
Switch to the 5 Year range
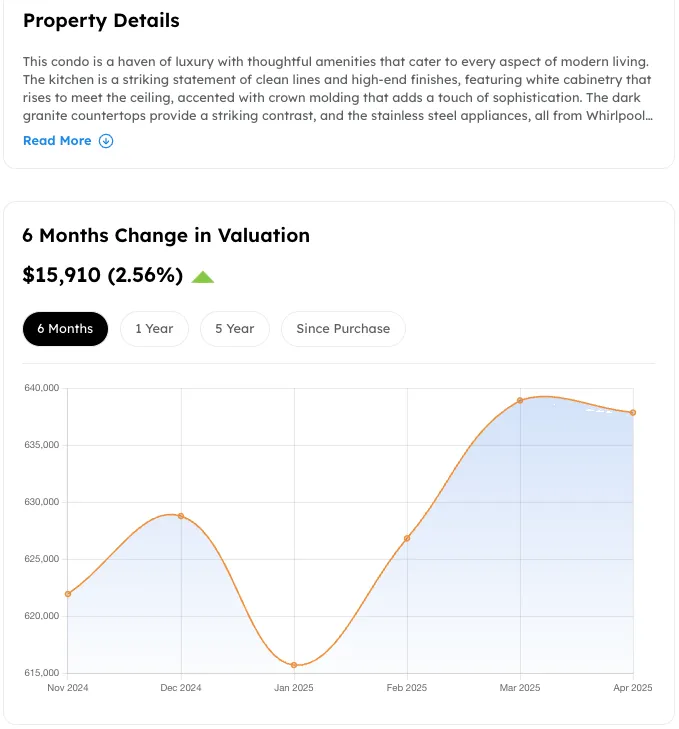(235, 329)
